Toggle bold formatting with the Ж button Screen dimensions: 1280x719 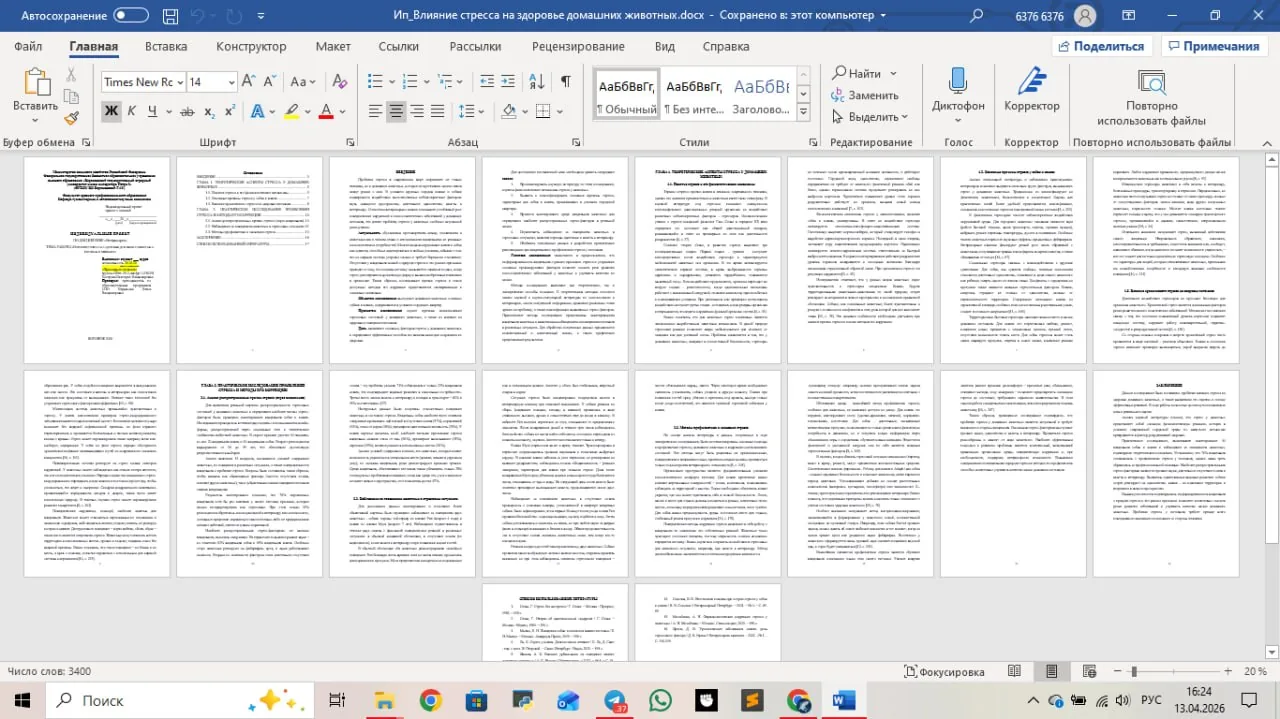[111, 111]
